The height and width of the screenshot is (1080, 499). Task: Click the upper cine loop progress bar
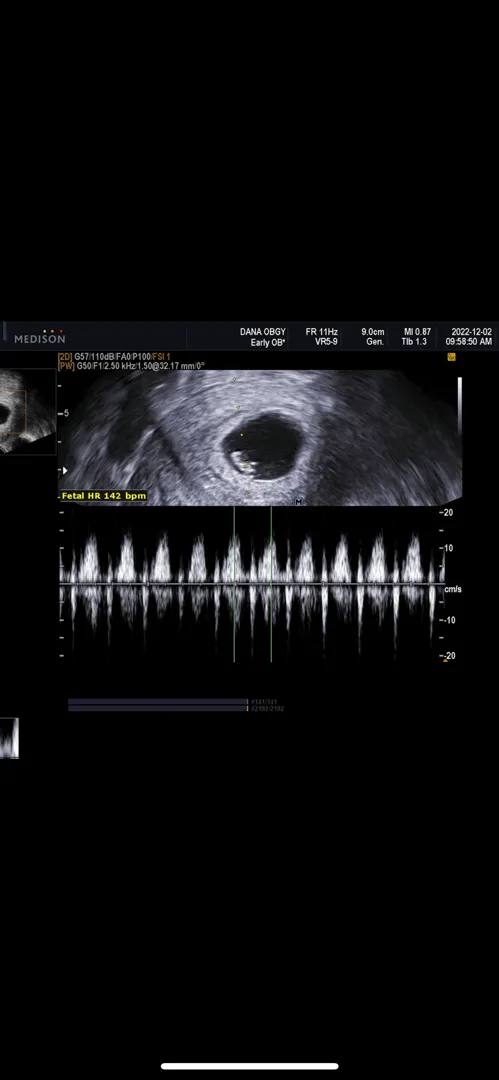(158, 702)
